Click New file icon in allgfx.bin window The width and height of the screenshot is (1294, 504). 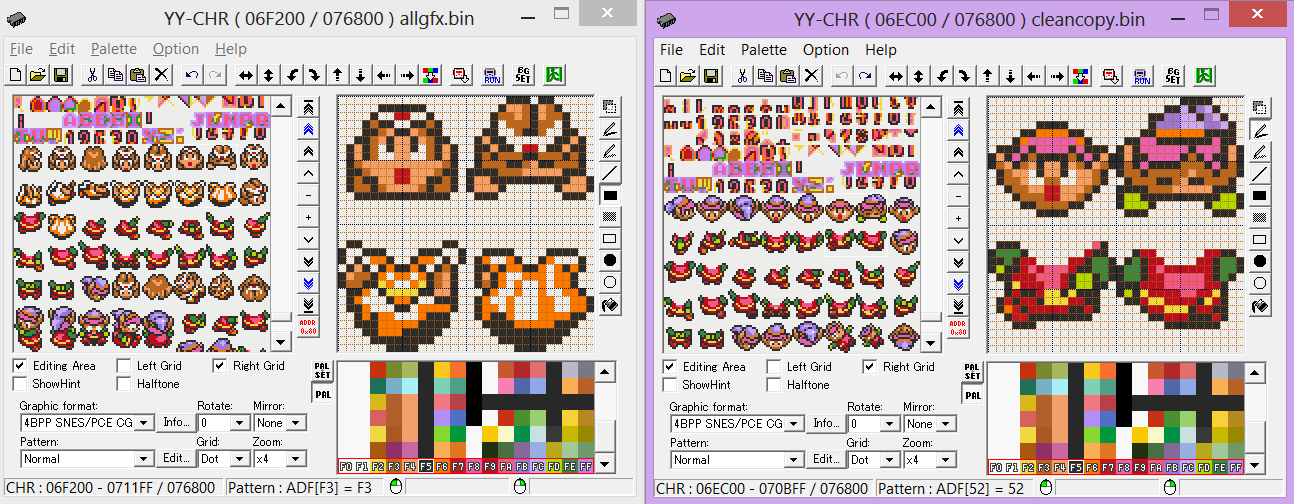coord(17,75)
